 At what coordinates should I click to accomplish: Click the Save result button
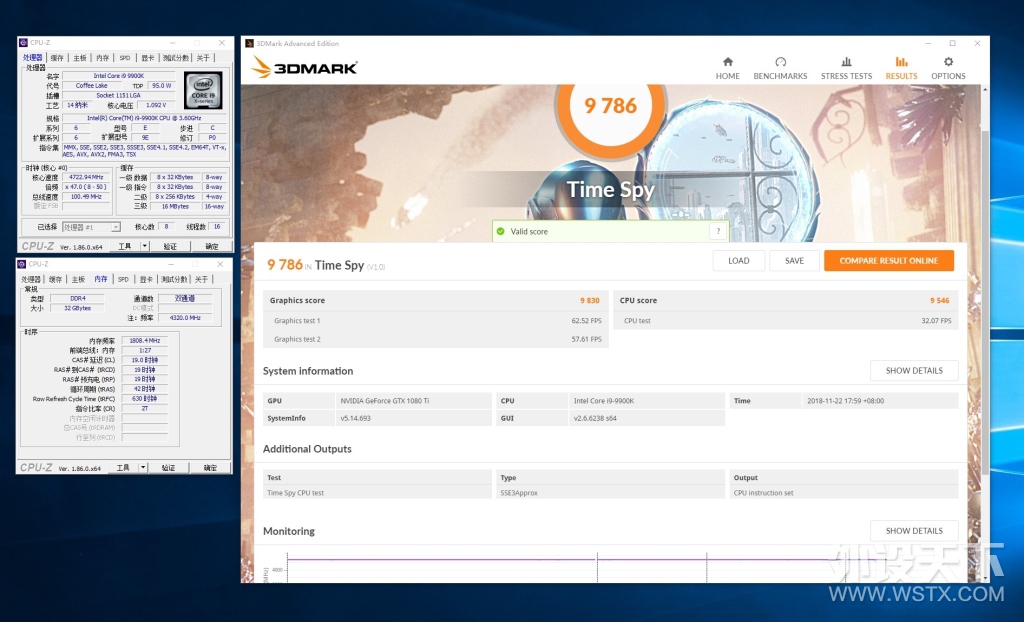pyautogui.click(x=794, y=261)
